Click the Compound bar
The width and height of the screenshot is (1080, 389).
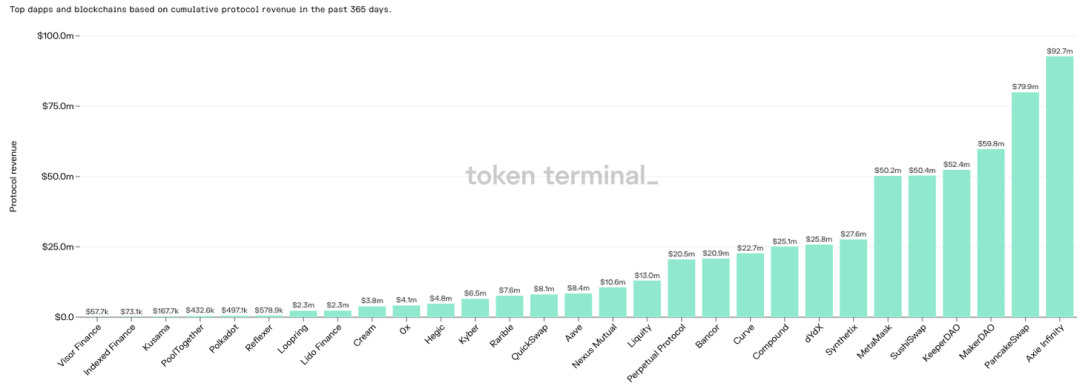(x=785, y=282)
